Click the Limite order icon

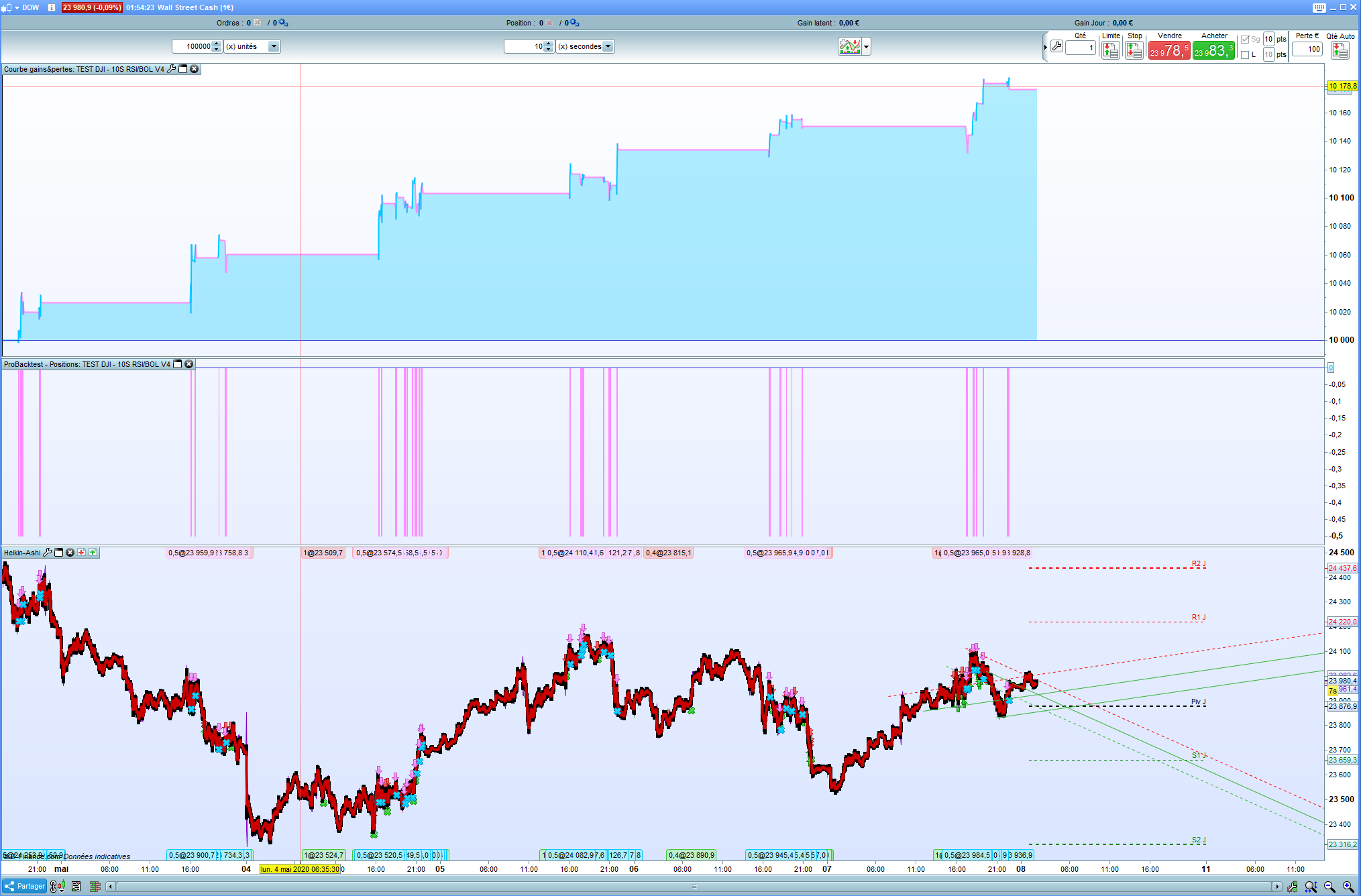1111,50
